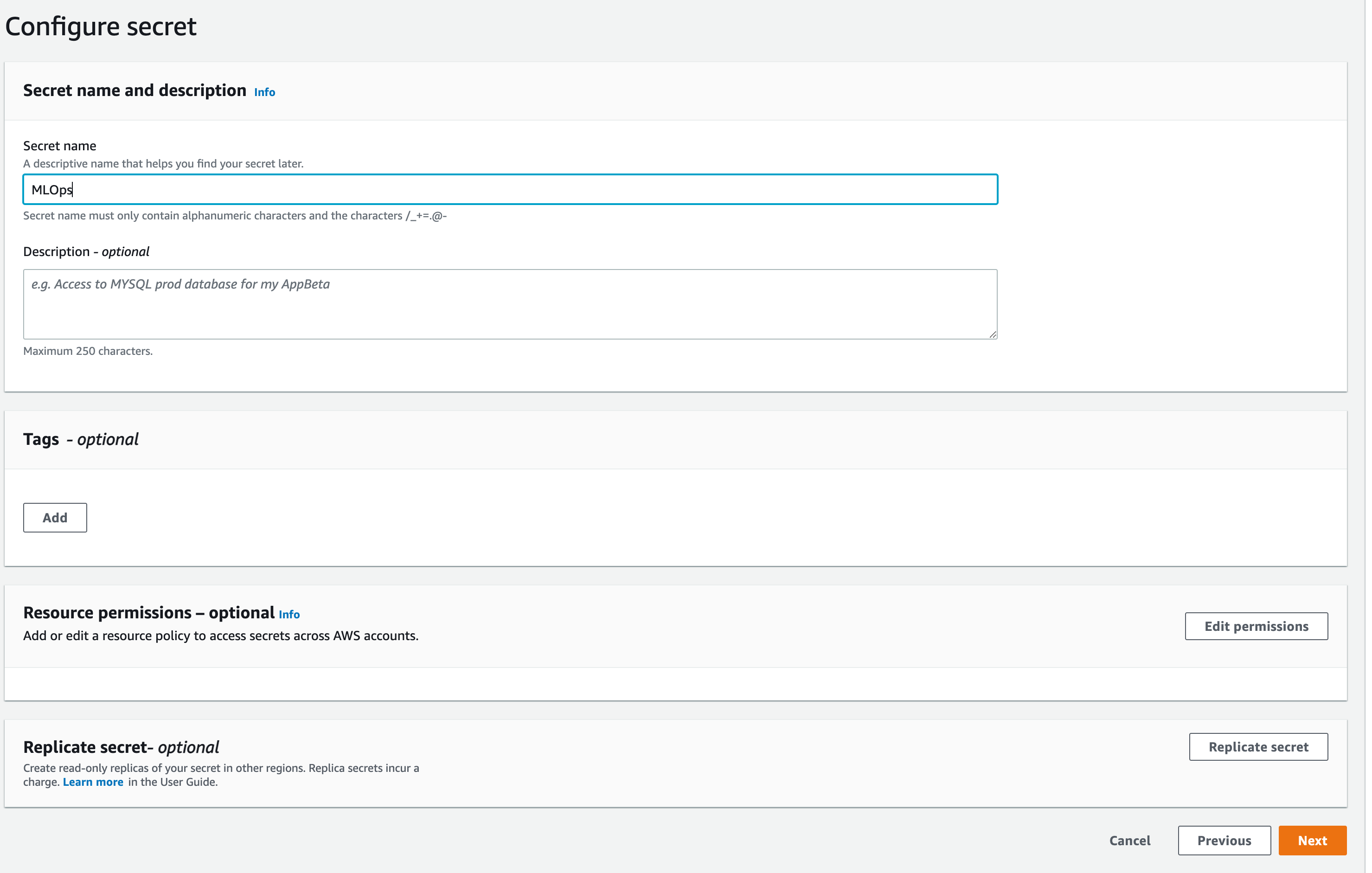Open Info link next to Resource permissions
This screenshot has width=1372, height=873.
pyautogui.click(x=289, y=614)
